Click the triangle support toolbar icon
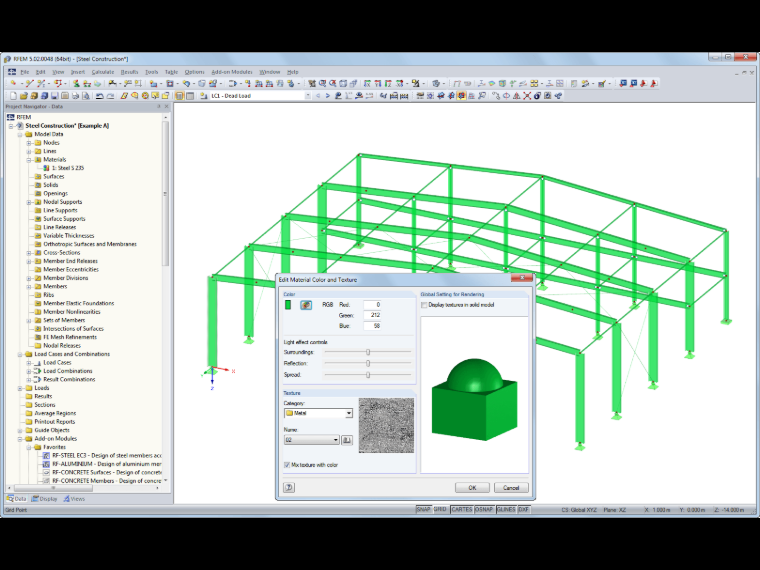Screen dimensions: 760x570 click(x=517, y=96)
